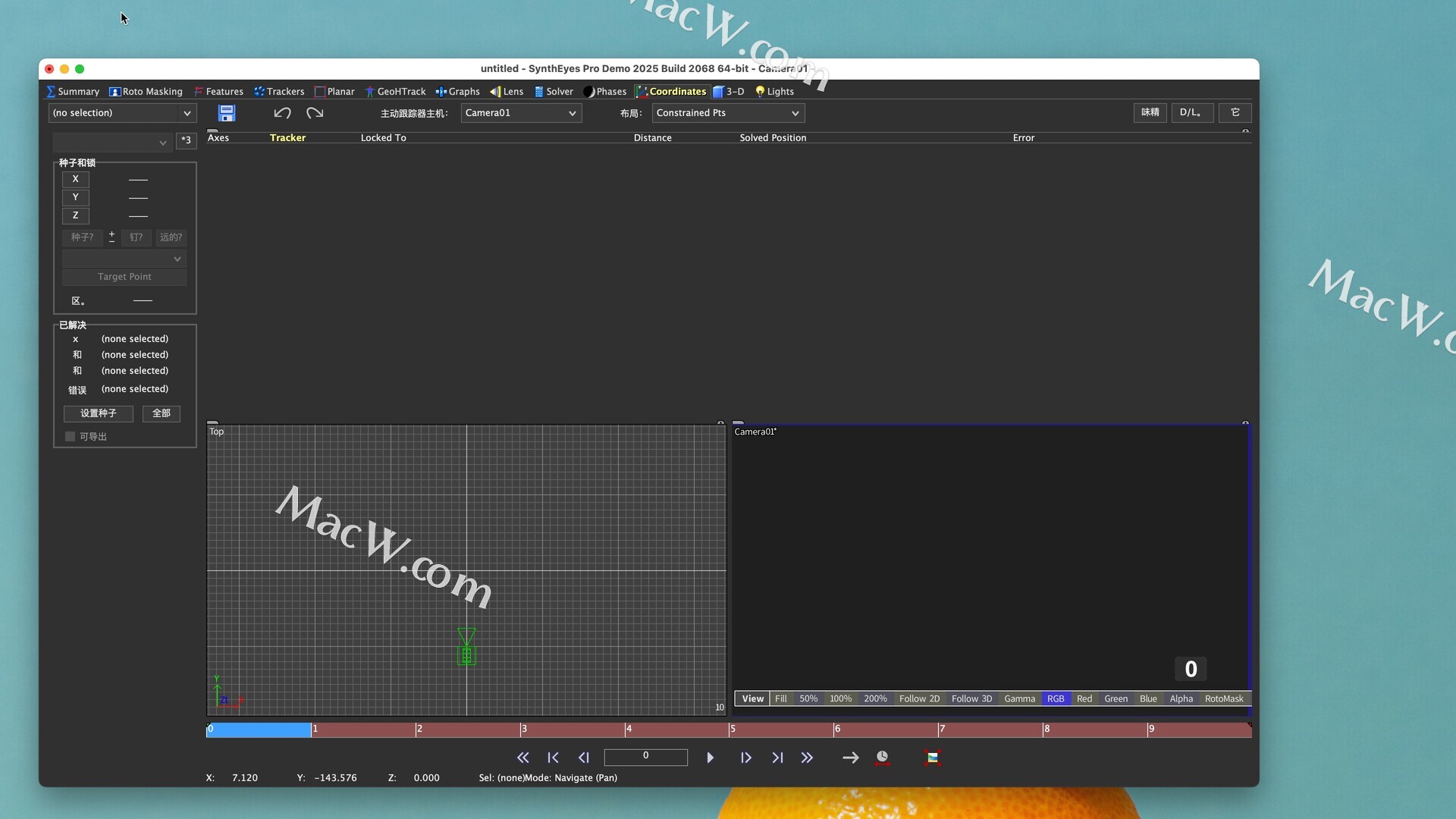Toggle the Y axis lock button
Image resolution: width=1456 pixels, height=819 pixels.
tap(75, 197)
